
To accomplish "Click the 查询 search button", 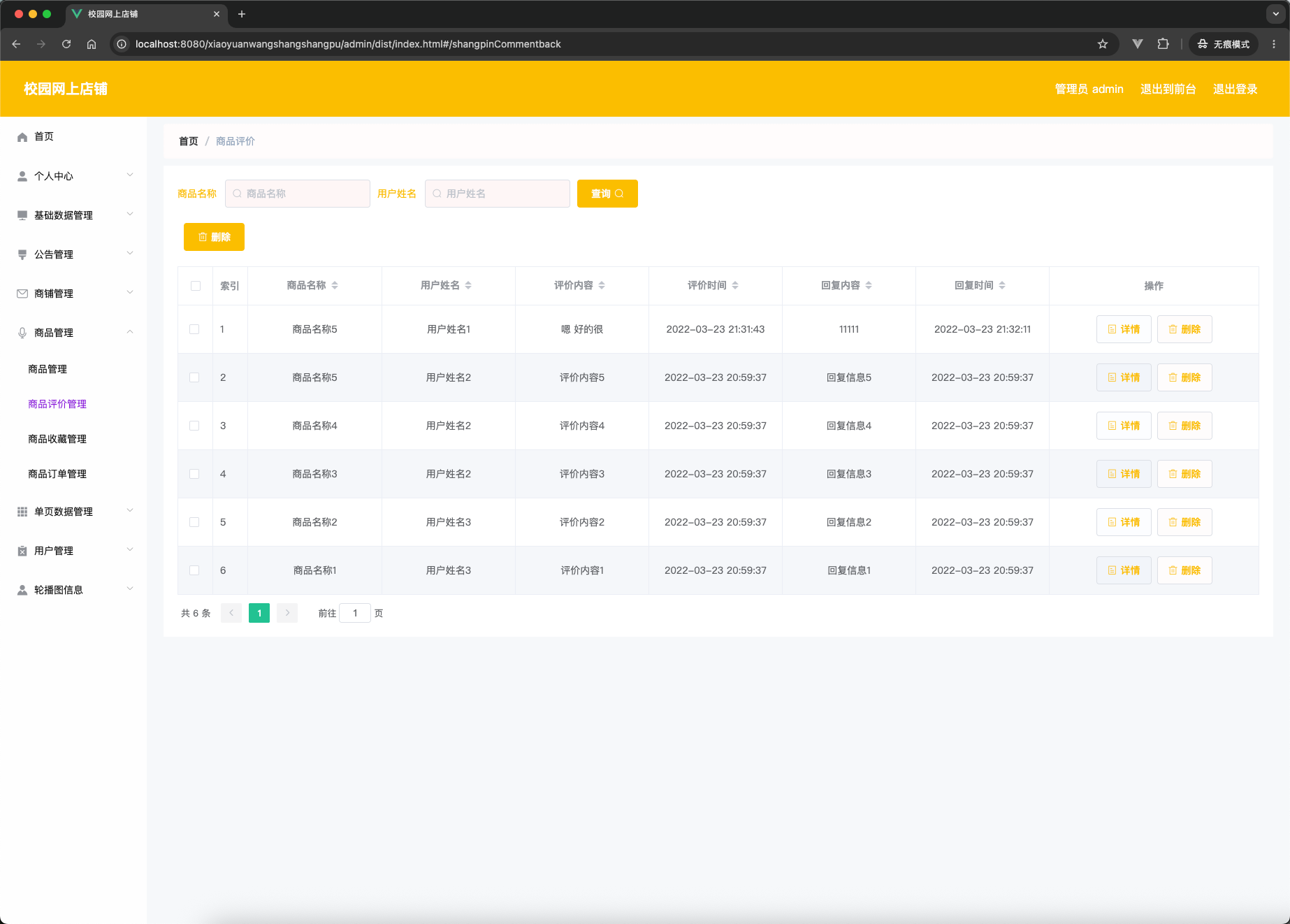I will 607,194.
